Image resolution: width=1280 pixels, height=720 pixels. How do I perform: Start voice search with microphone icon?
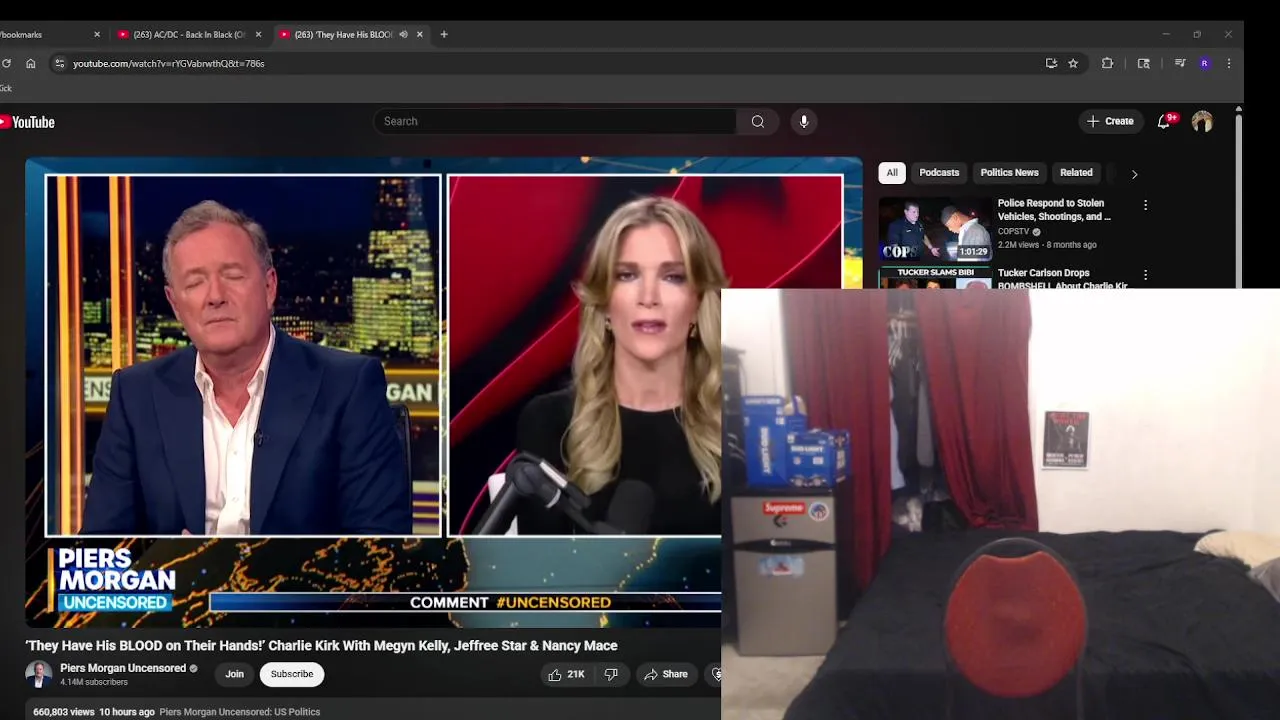(804, 122)
